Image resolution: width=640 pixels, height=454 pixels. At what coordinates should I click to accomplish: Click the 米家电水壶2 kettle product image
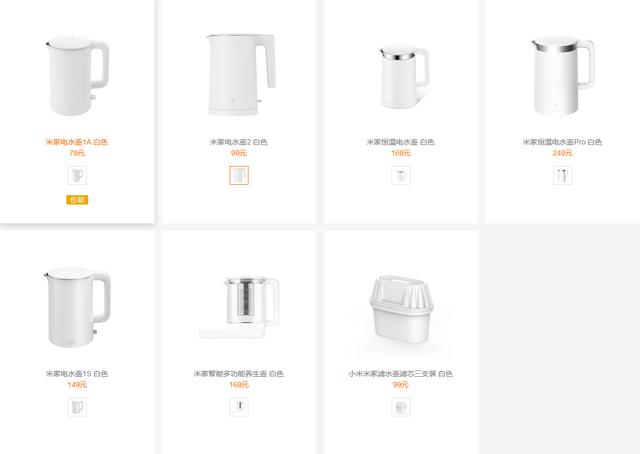click(x=241, y=74)
